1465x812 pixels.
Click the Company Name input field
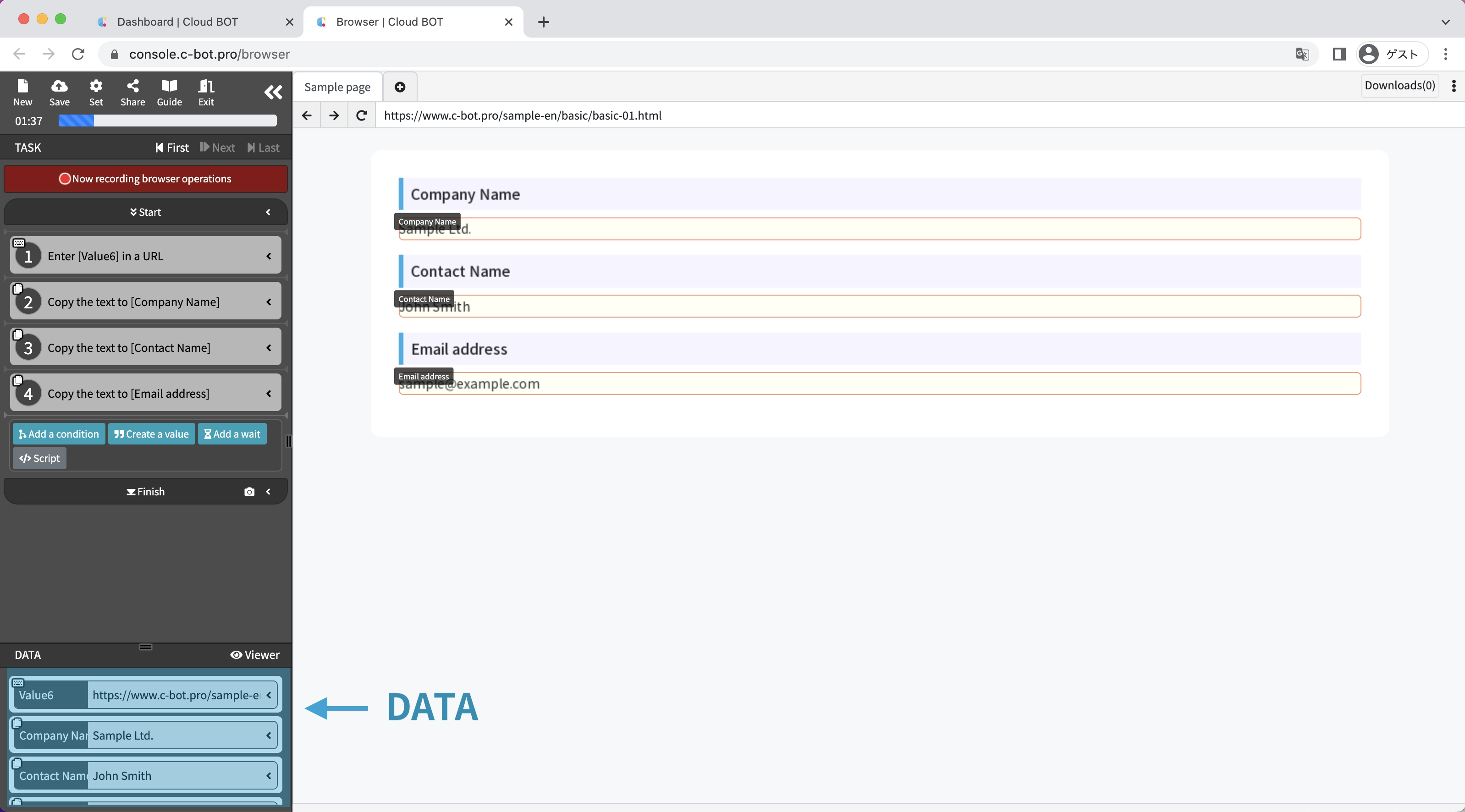pyautogui.click(x=879, y=229)
